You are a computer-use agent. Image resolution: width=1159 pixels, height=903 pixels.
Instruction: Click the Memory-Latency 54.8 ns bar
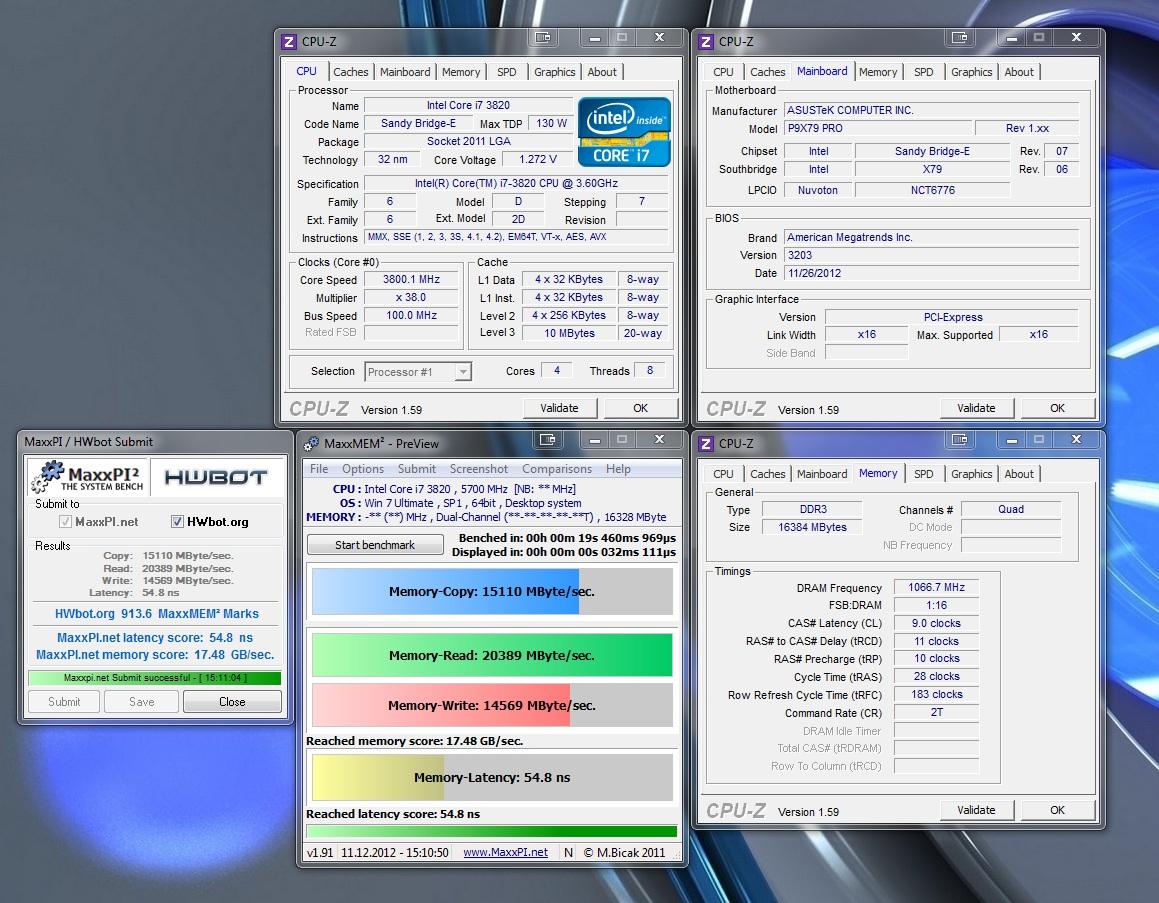(x=492, y=777)
